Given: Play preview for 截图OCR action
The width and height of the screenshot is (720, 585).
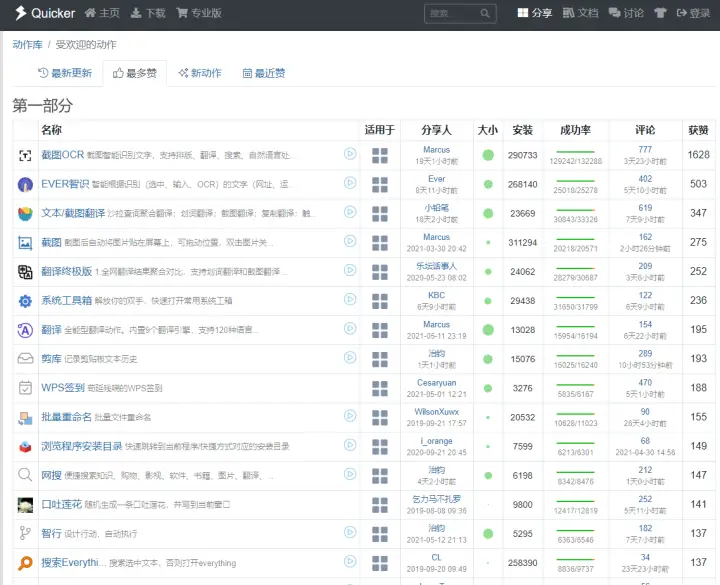Looking at the screenshot, I should [350, 154].
